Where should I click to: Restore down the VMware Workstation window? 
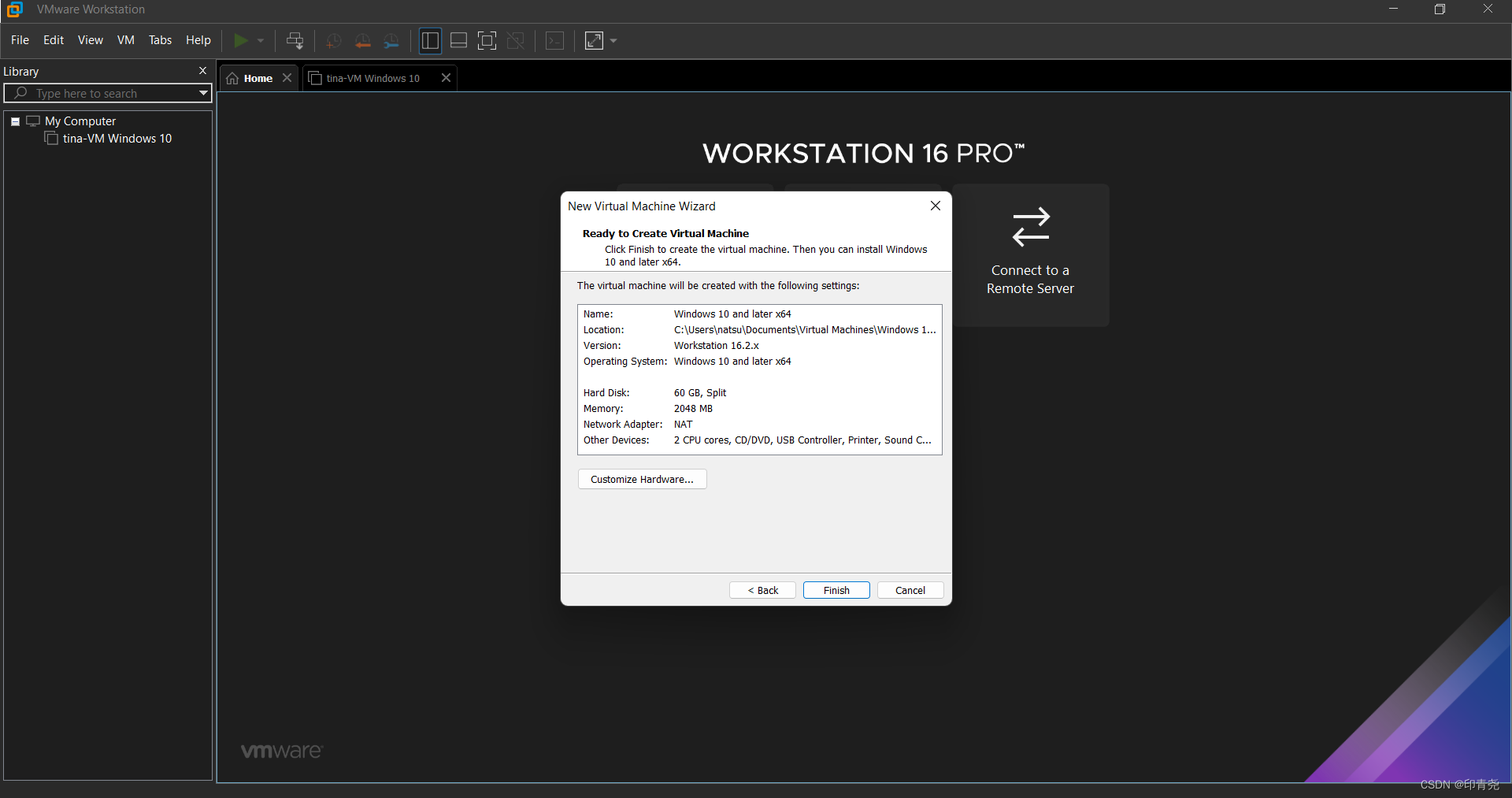[x=1440, y=9]
